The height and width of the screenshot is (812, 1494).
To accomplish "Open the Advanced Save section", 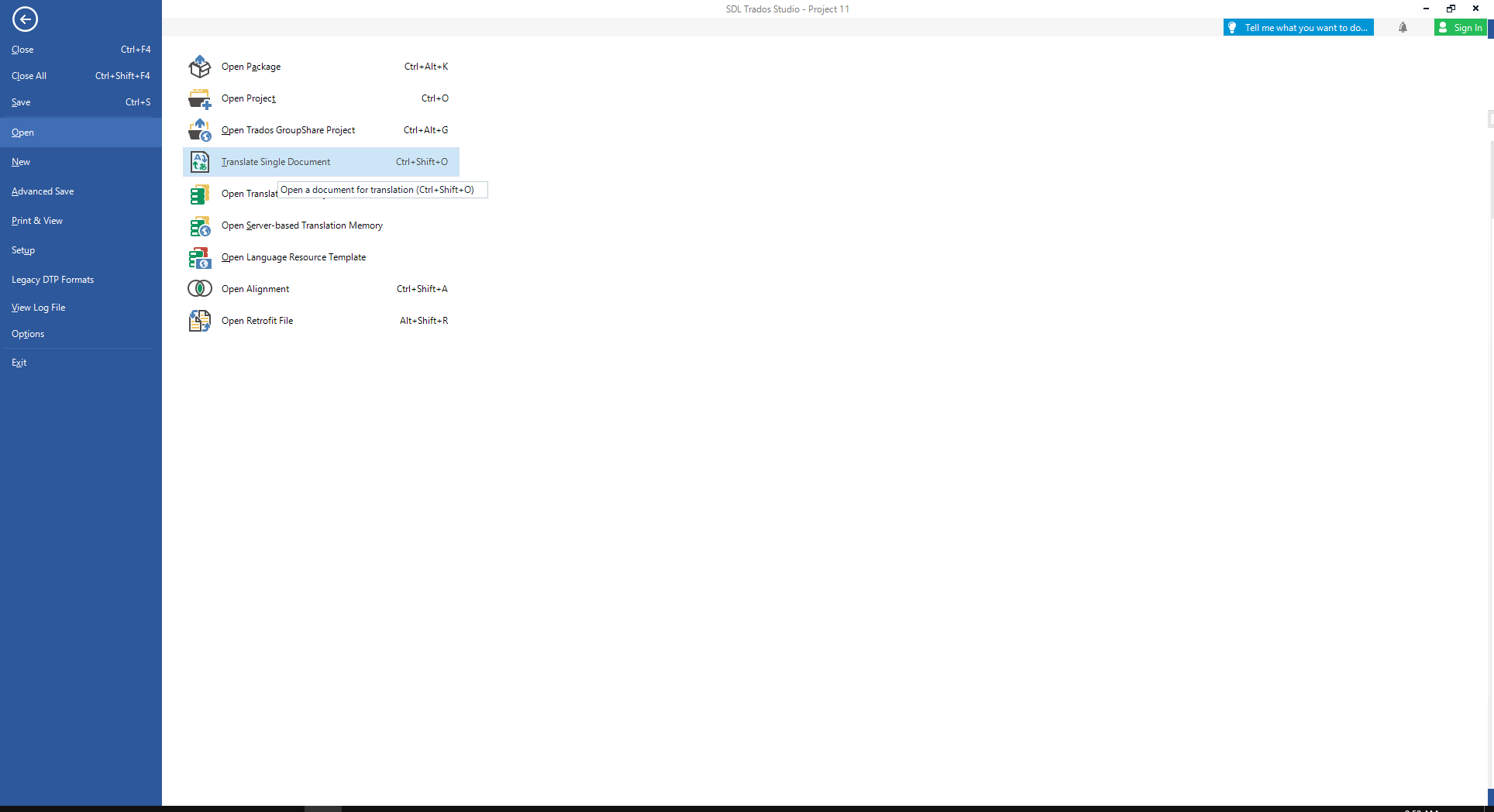I will 81,191.
